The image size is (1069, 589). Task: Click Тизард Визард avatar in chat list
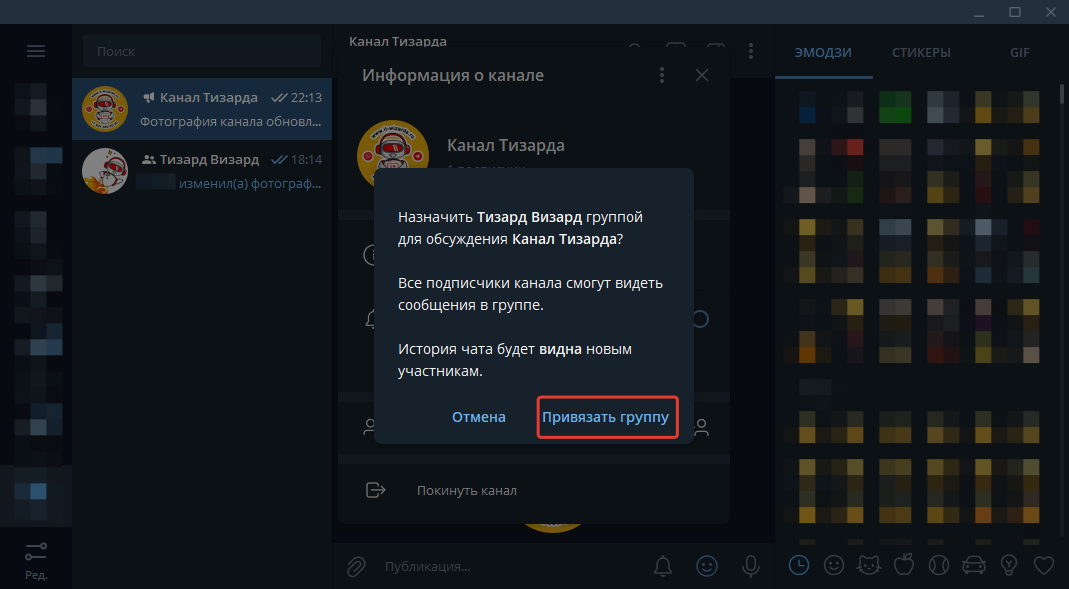tap(105, 171)
